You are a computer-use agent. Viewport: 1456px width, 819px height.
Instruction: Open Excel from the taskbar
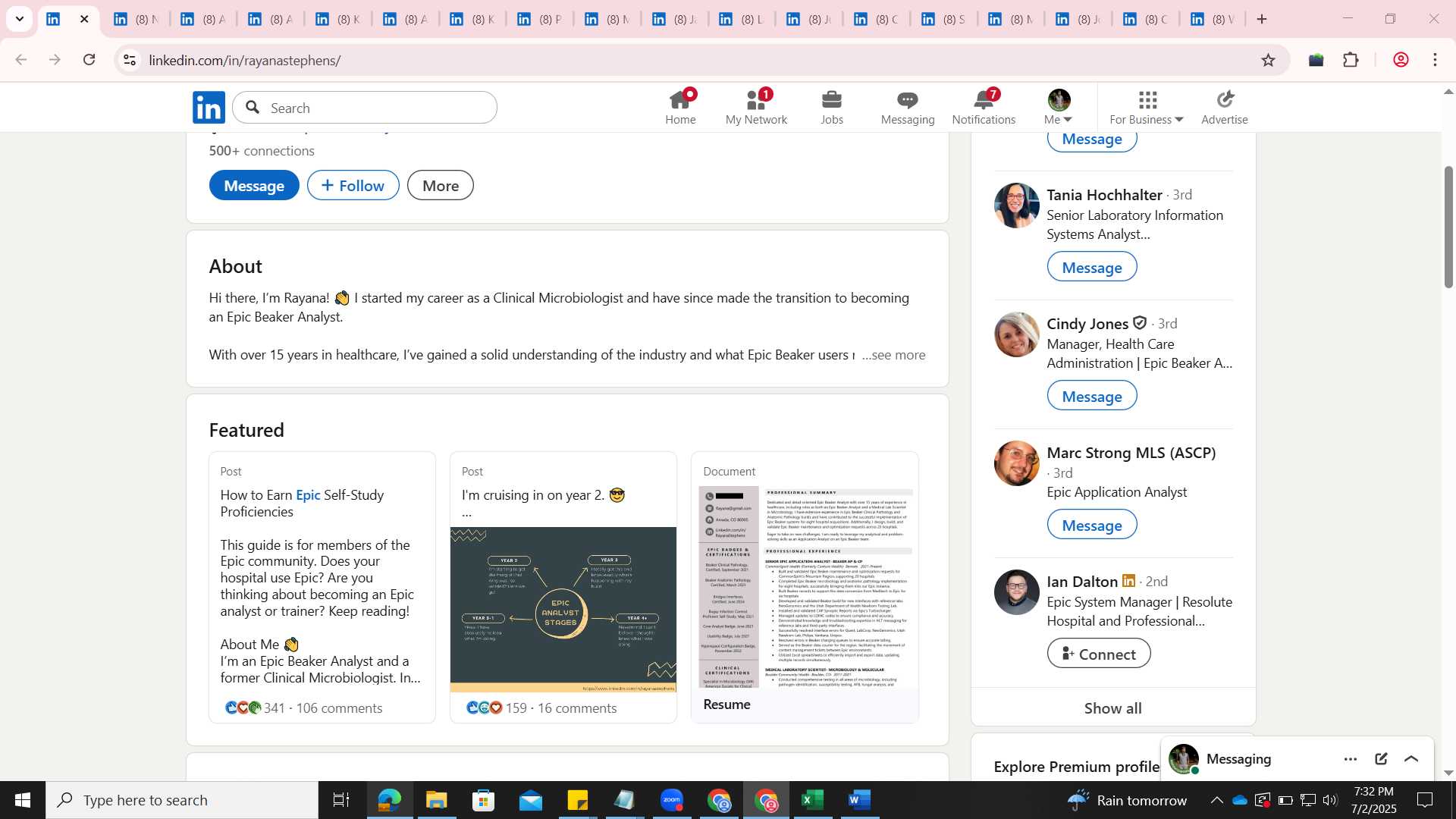click(813, 800)
